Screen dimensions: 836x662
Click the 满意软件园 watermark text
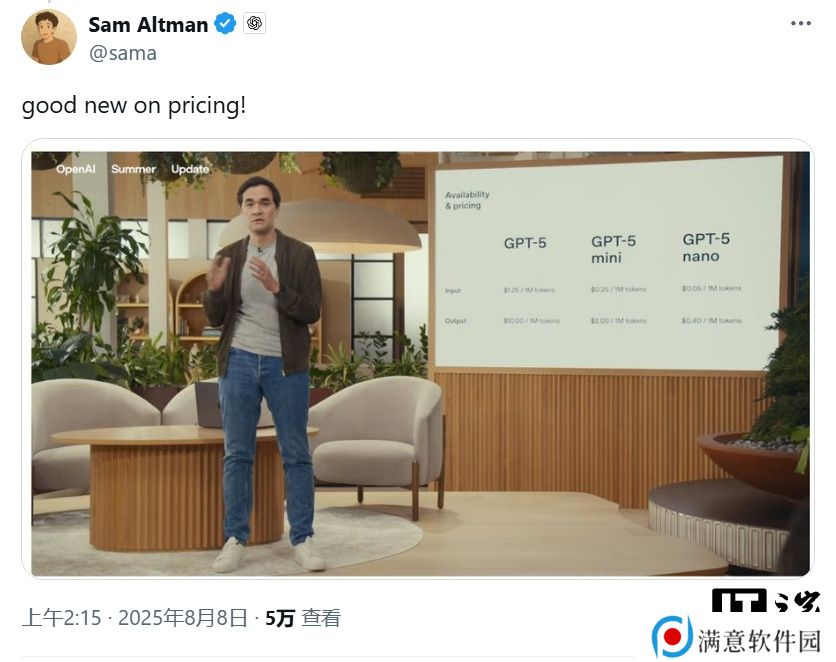(759, 640)
